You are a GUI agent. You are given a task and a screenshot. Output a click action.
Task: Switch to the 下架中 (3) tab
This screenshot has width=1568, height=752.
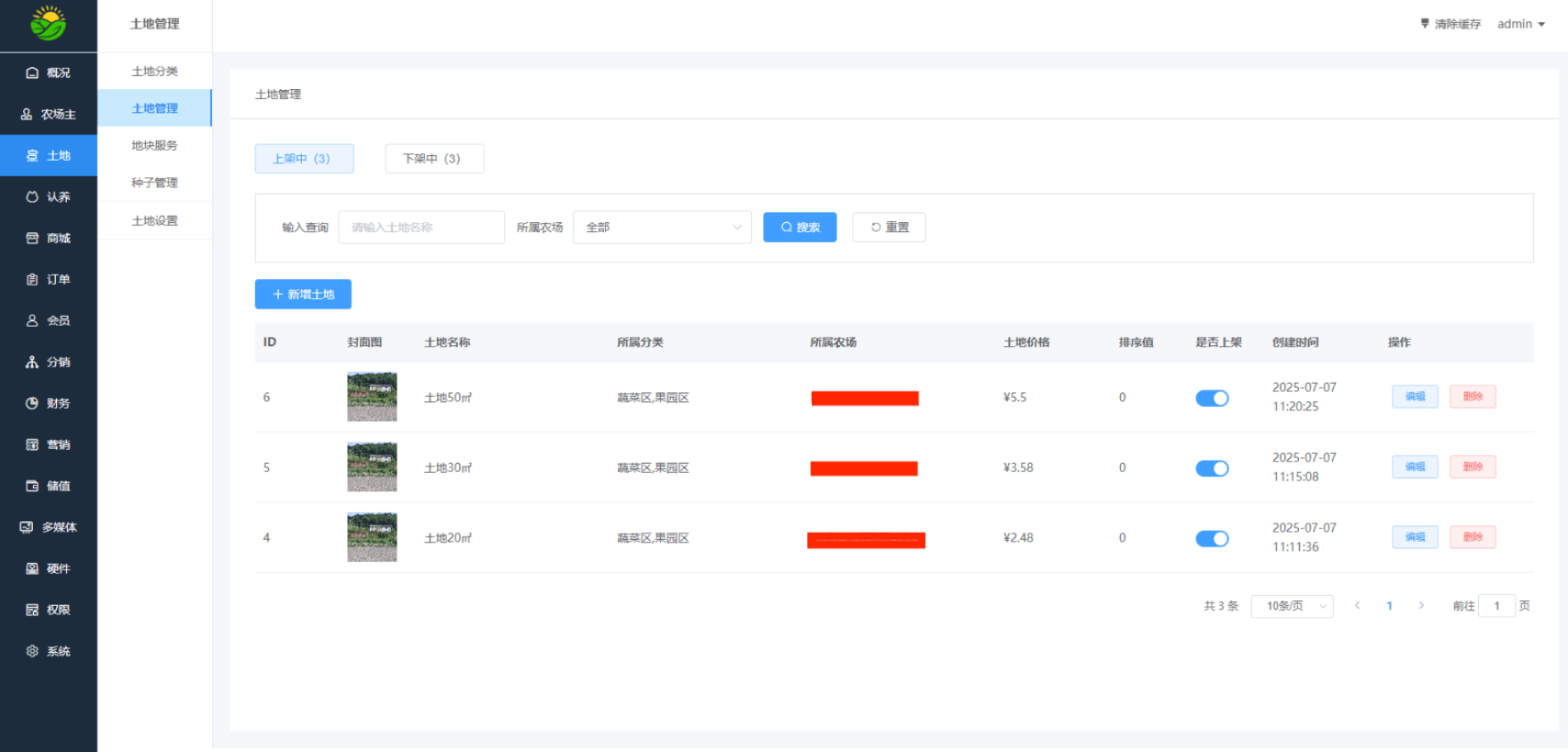click(434, 158)
